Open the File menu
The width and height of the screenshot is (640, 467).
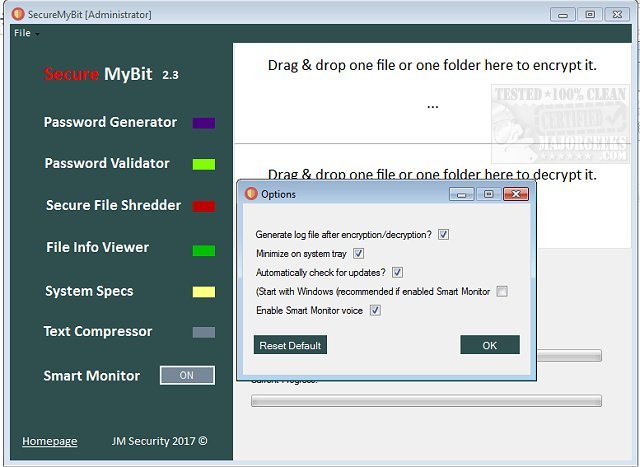tap(26, 33)
